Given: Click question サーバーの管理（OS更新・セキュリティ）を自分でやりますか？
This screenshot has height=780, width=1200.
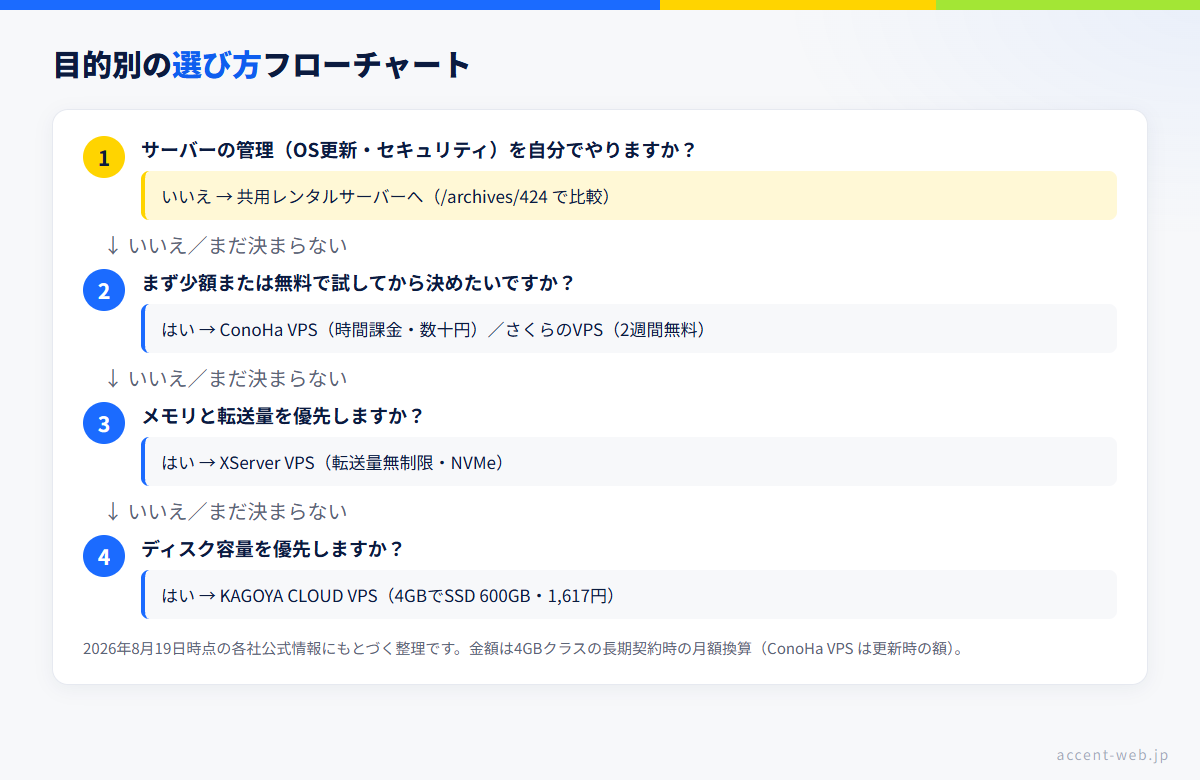Looking at the screenshot, I should 418,150.
